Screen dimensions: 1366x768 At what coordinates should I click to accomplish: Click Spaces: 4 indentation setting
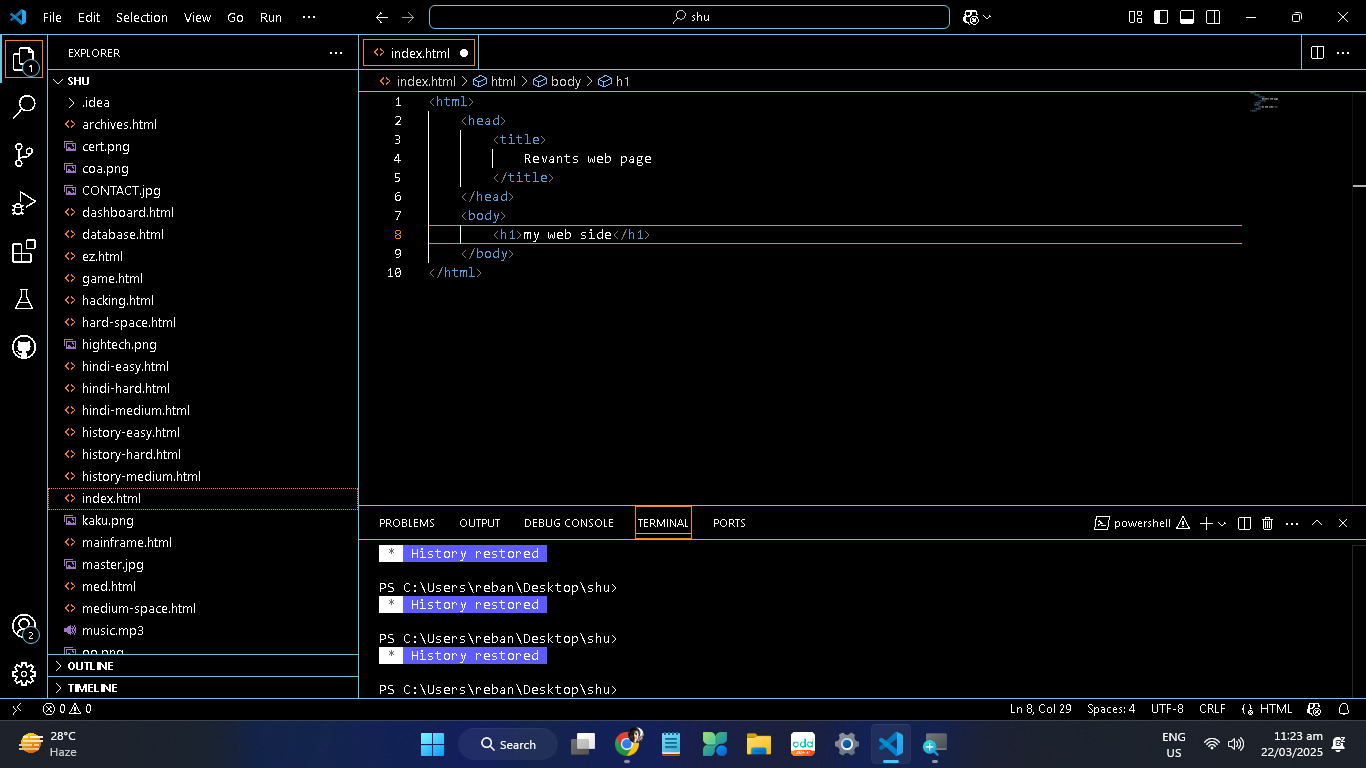click(x=1111, y=709)
